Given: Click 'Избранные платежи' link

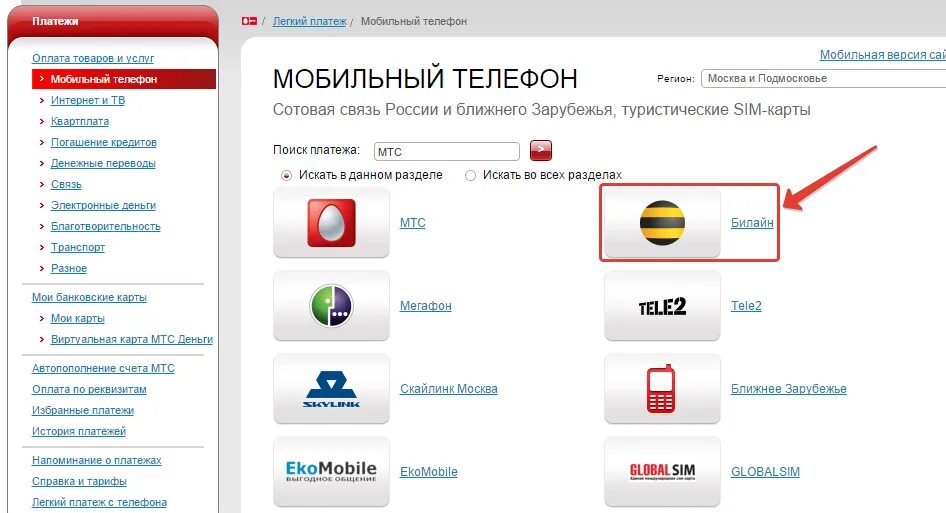Looking at the screenshot, I should pos(83,411).
